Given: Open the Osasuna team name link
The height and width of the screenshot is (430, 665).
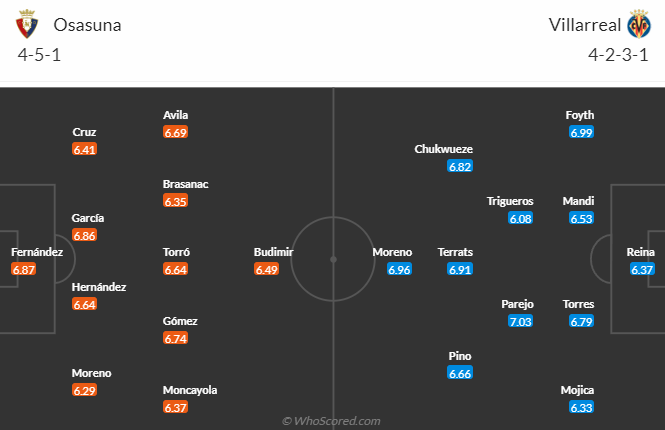Looking at the screenshot, I should click(87, 25).
